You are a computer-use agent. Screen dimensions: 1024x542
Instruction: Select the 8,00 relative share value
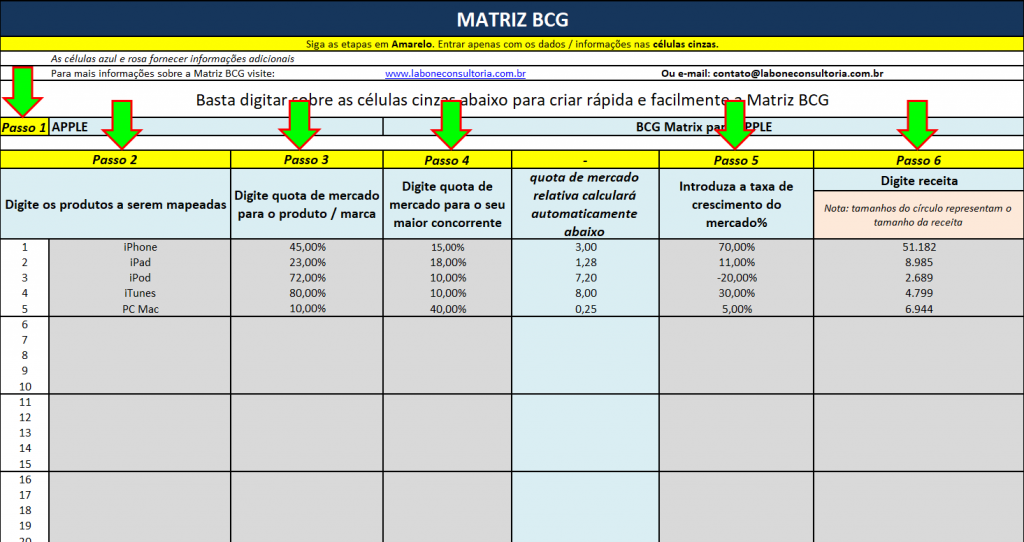(x=586, y=293)
